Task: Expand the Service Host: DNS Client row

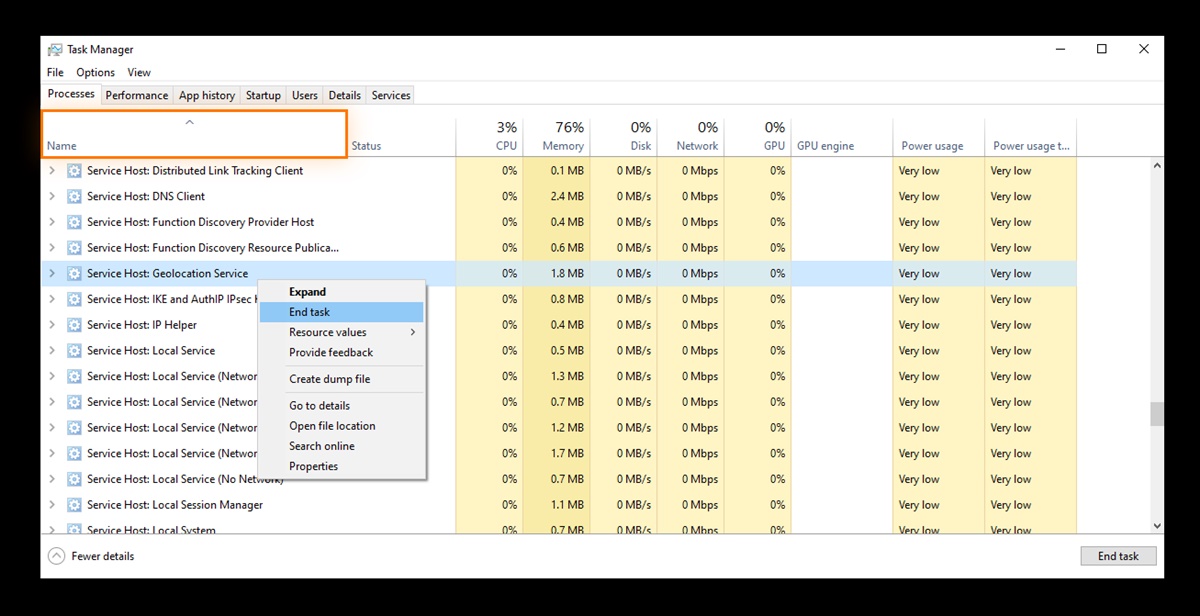Action: click(51, 196)
